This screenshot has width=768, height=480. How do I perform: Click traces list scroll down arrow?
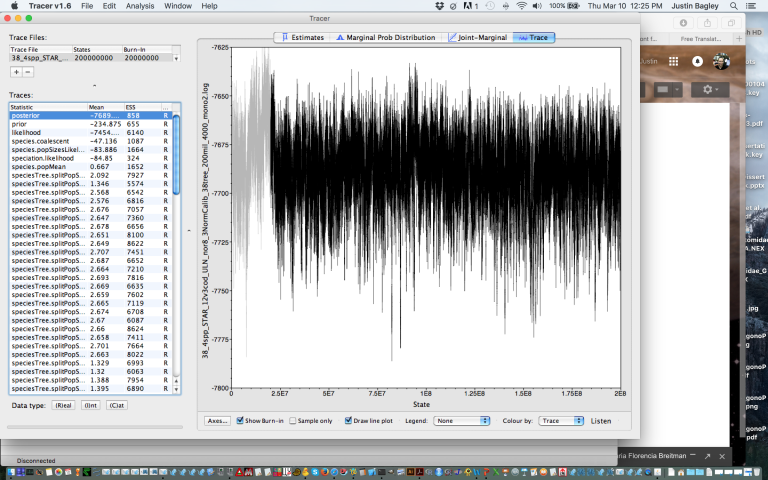coord(176,389)
